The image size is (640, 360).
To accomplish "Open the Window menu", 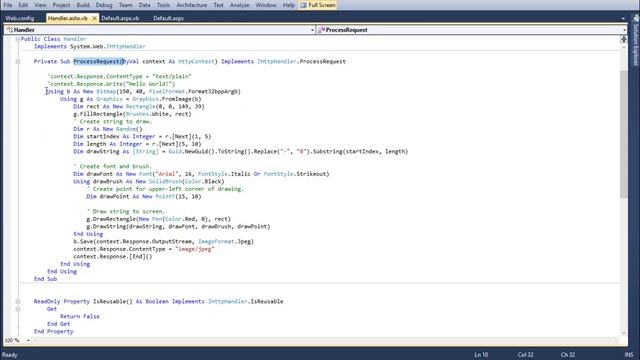I will pos(266,5).
